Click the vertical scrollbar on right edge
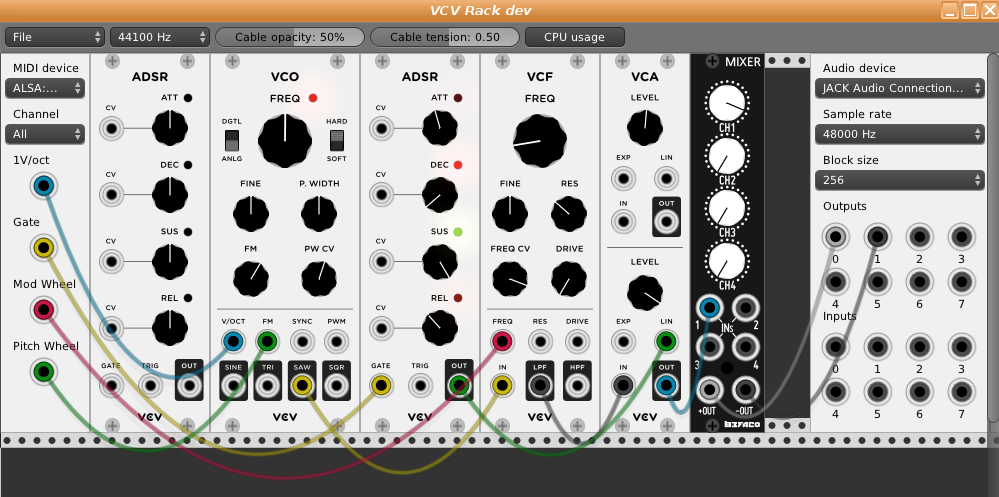 coord(993,237)
